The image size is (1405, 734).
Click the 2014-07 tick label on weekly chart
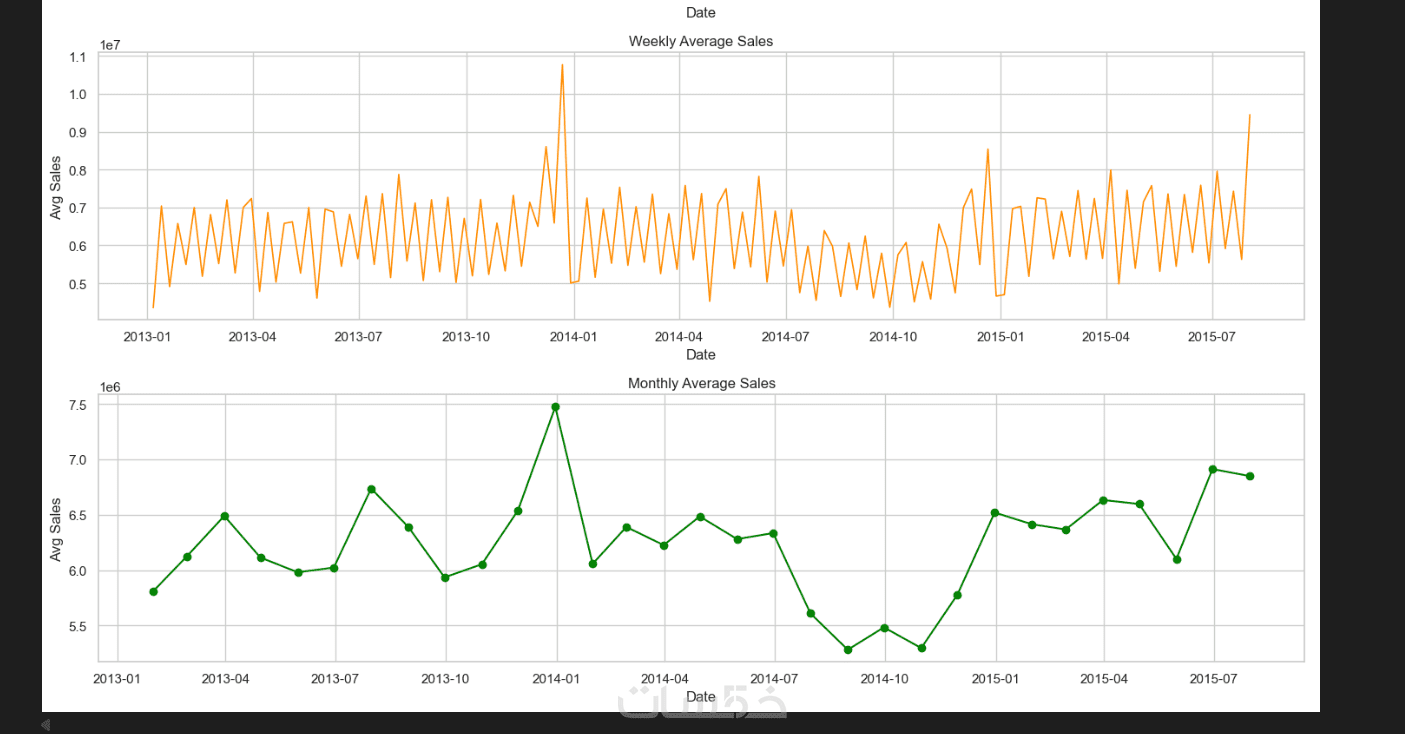coord(785,336)
